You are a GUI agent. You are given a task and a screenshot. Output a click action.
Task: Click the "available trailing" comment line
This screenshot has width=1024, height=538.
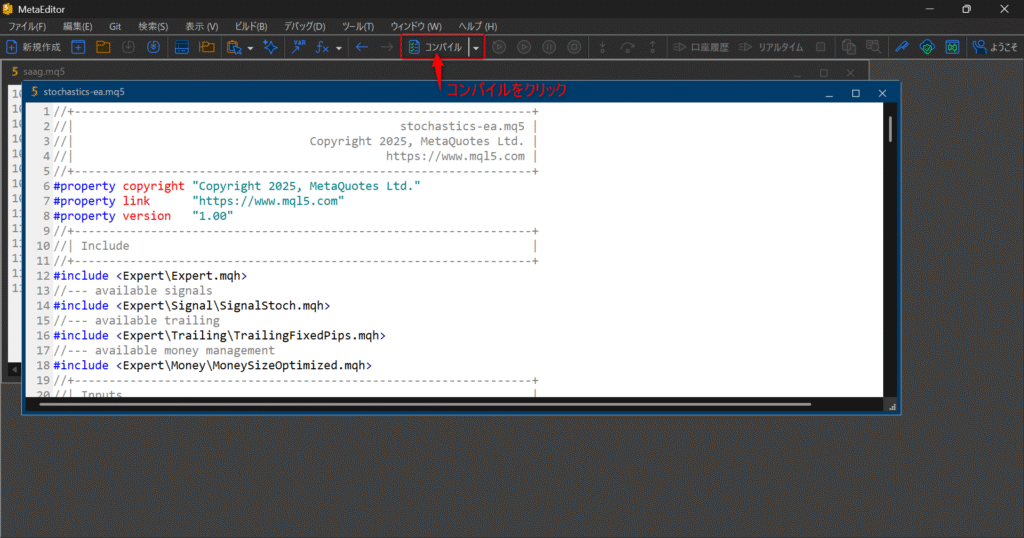136,321
